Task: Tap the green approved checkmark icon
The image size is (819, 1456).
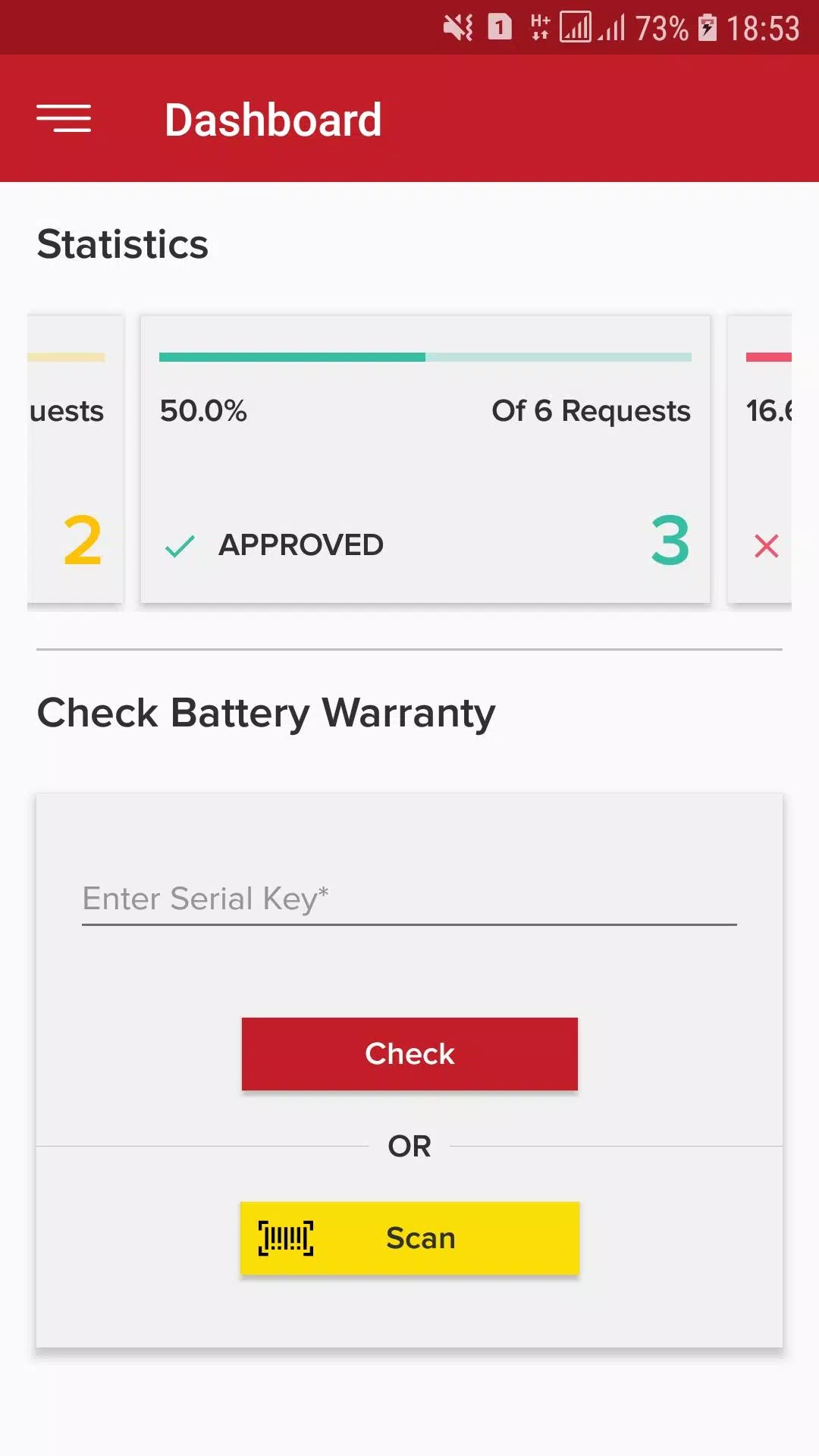Action: [180, 546]
